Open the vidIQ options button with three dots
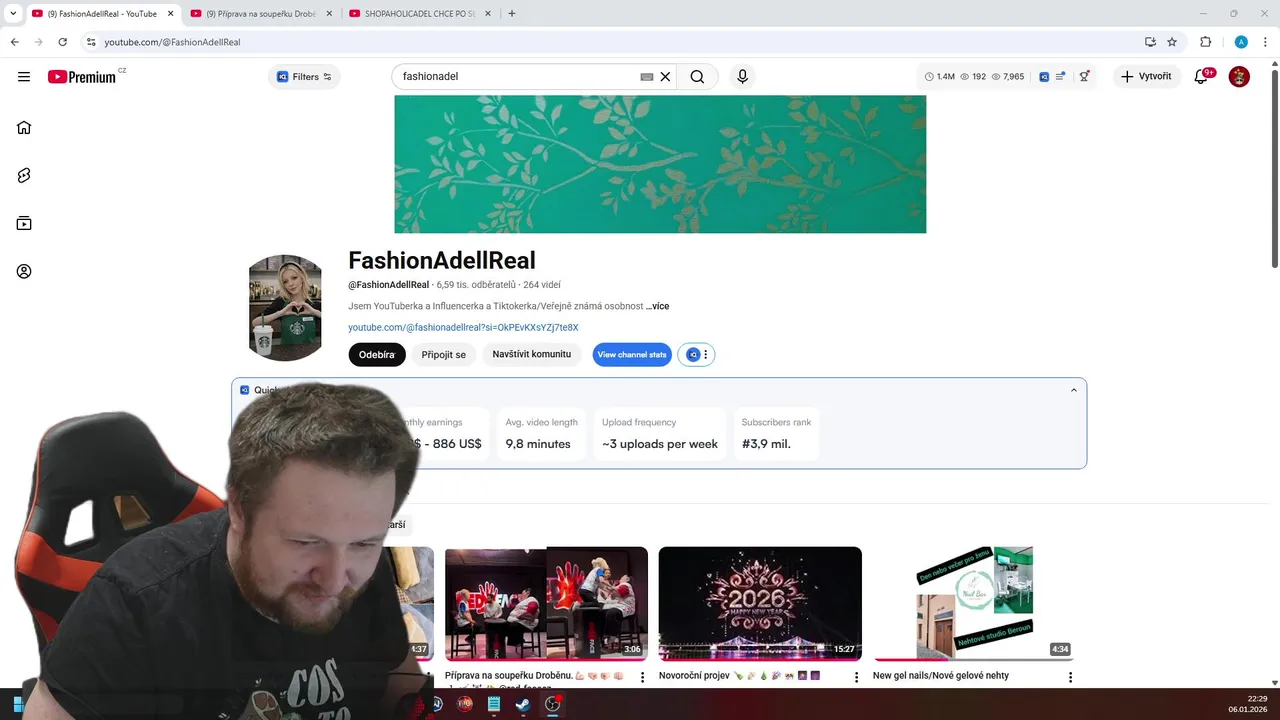The image size is (1280, 720). pyautogui.click(x=696, y=354)
